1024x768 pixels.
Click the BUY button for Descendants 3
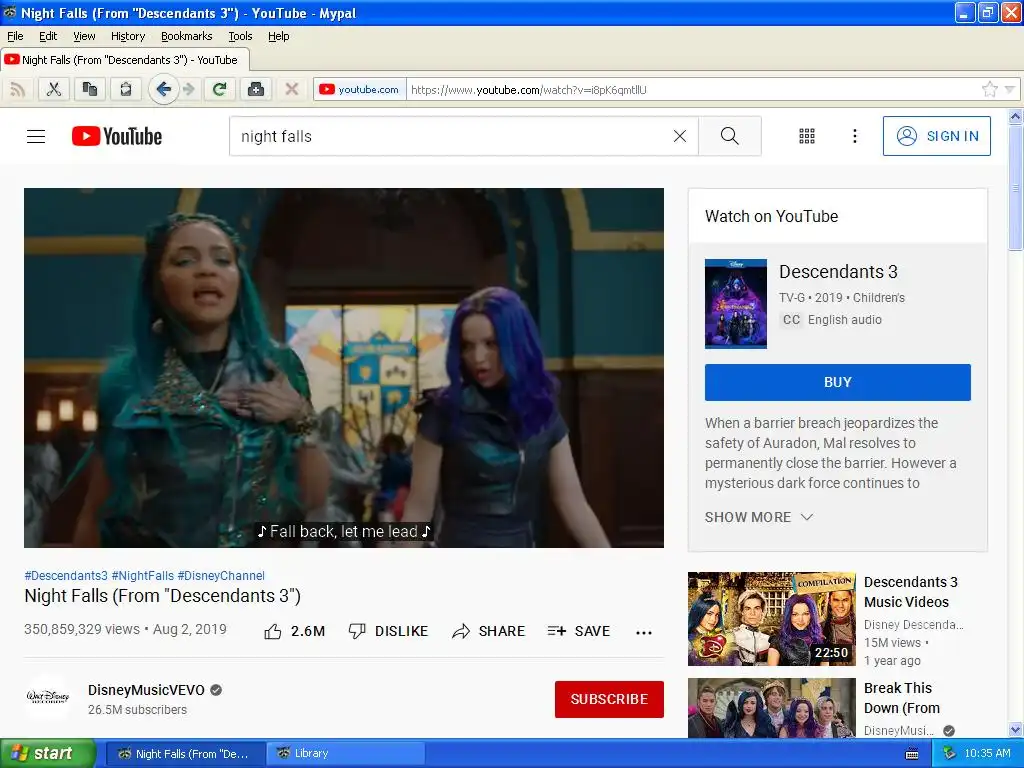(837, 382)
